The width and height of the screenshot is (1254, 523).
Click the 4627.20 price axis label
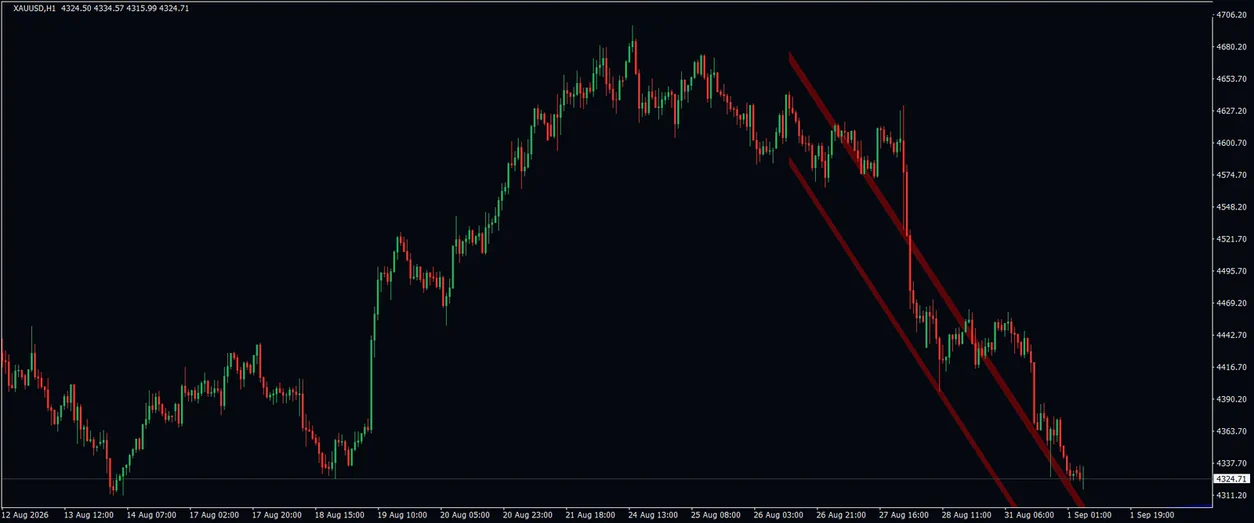(1231, 111)
